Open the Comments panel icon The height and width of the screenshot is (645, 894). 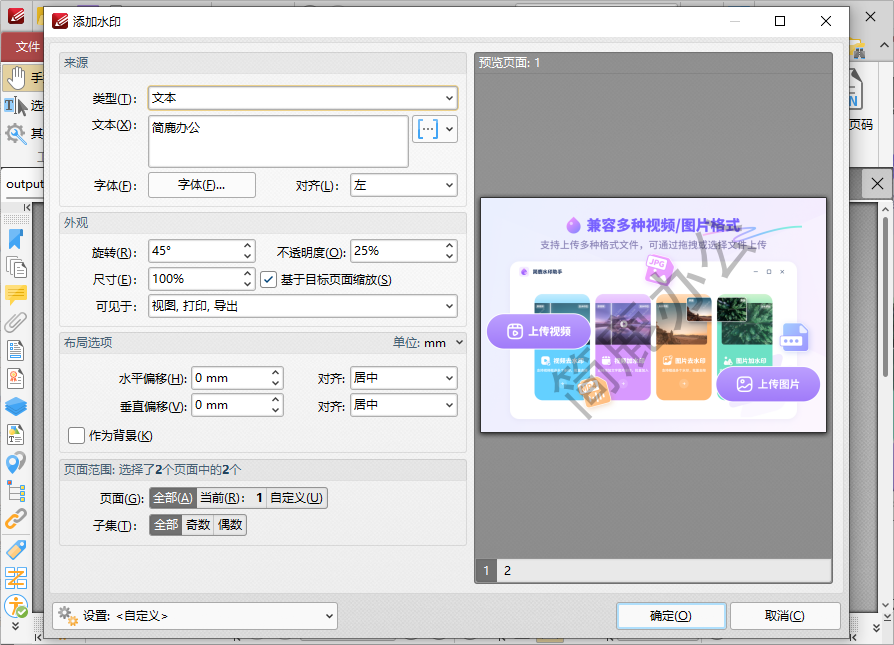(x=16, y=294)
